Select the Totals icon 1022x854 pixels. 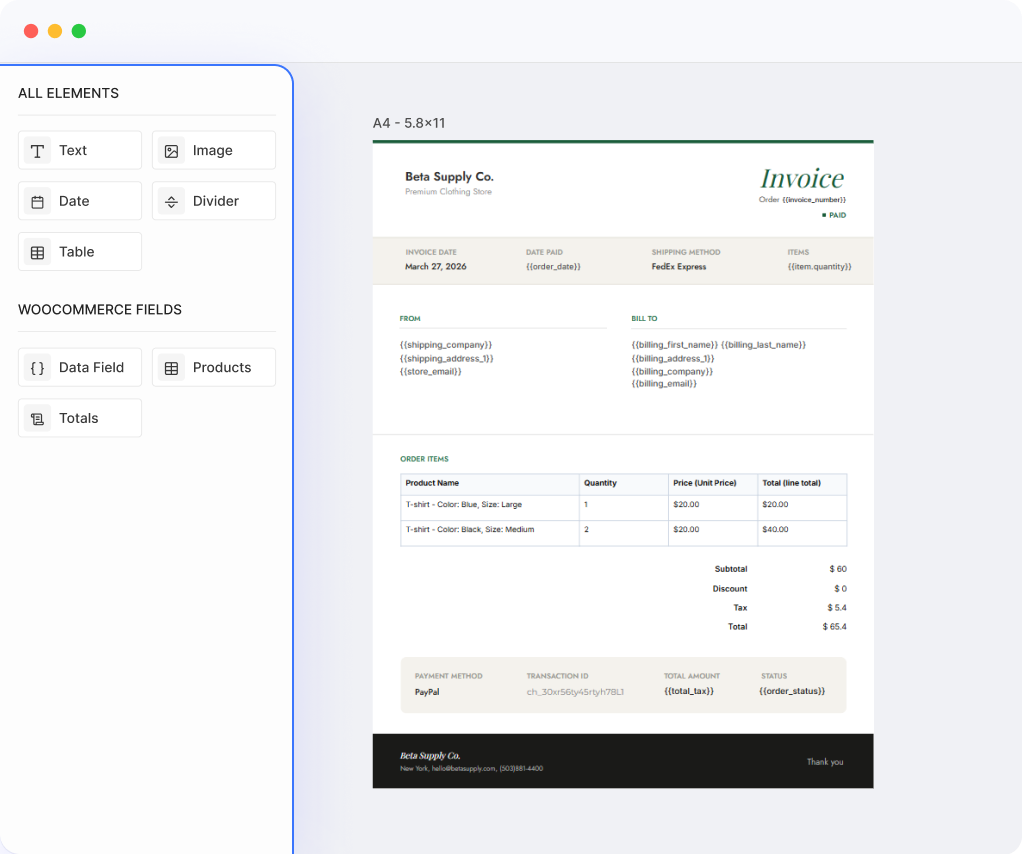point(37,419)
